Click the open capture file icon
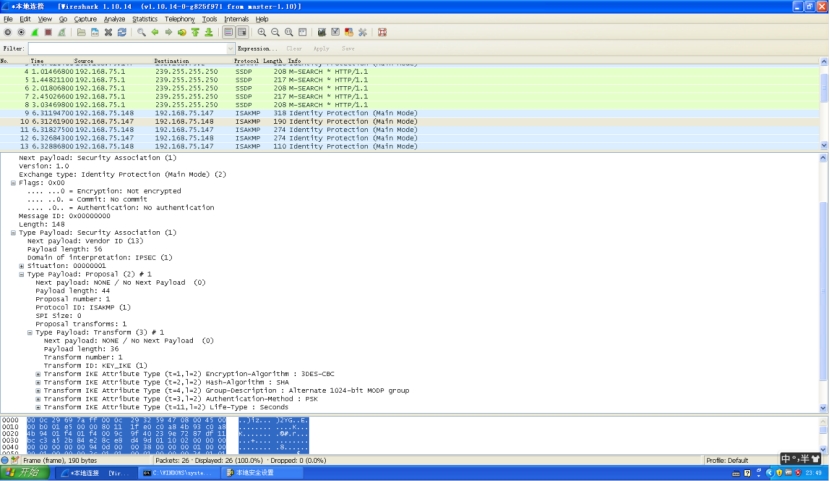 [x=81, y=32]
